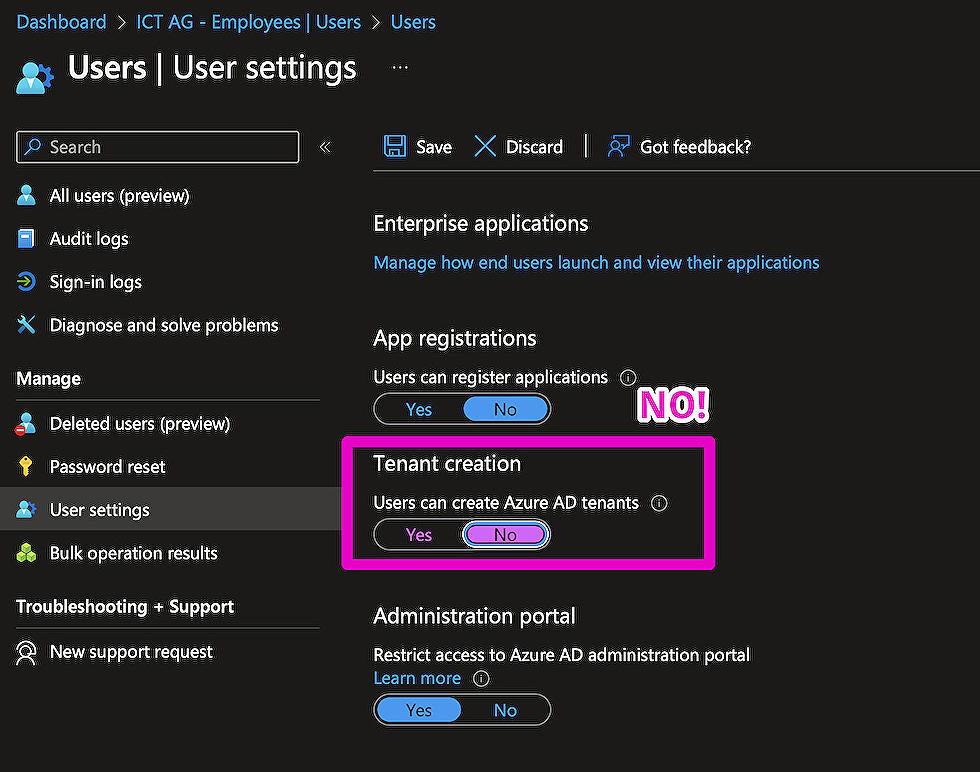Click the Password reset key icon
Viewport: 980px width, 772px height.
26,466
